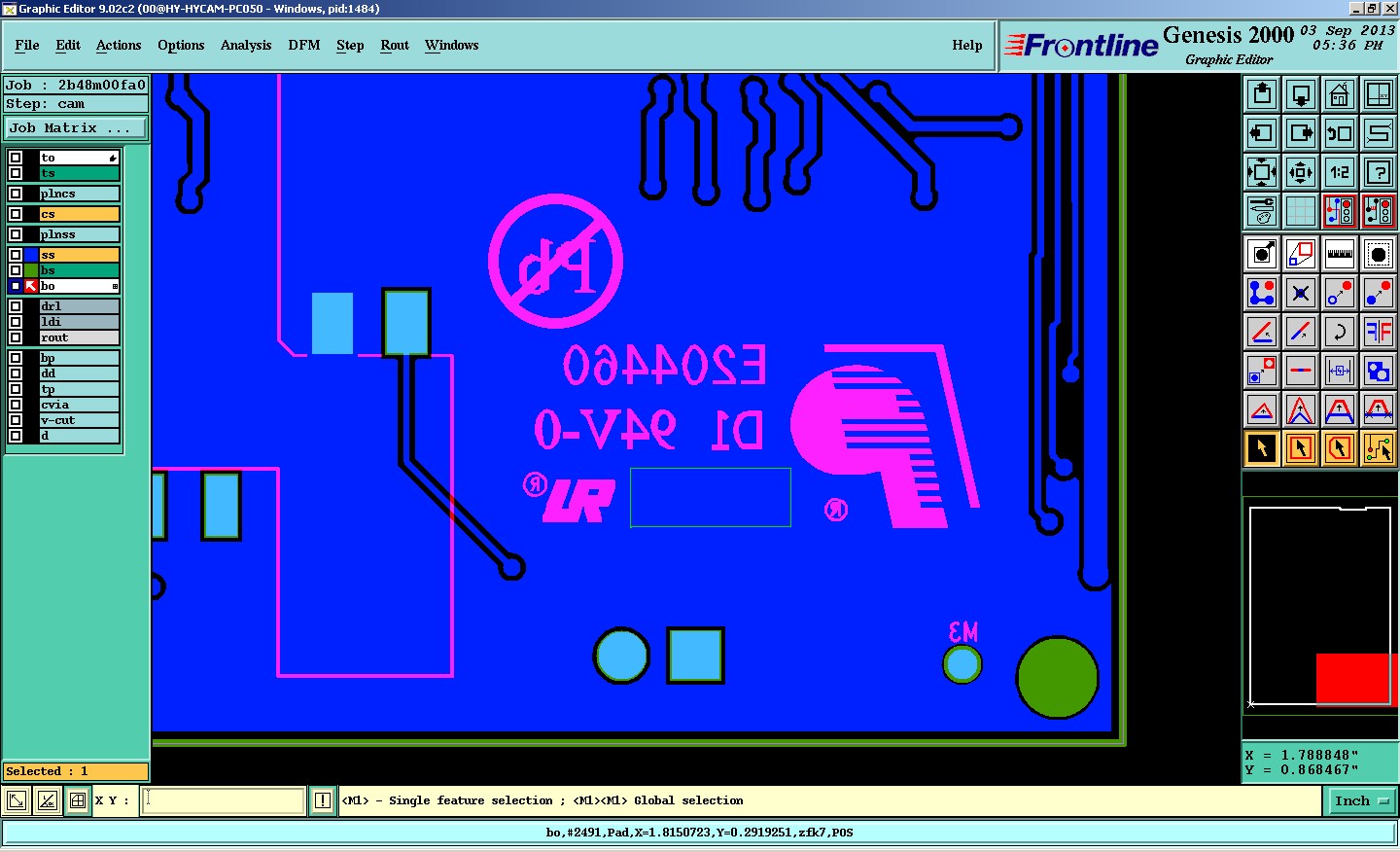Toggle display checkbox for layer plncs
The width and height of the screenshot is (1400, 852).
coord(16,194)
